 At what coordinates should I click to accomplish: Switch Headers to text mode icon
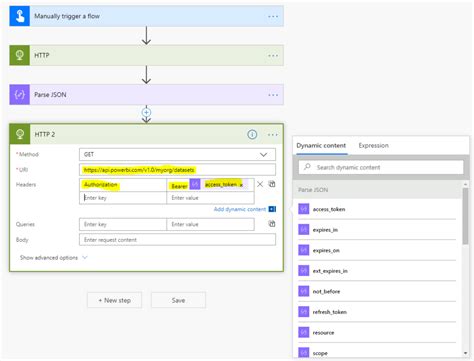(x=272, y=184)
